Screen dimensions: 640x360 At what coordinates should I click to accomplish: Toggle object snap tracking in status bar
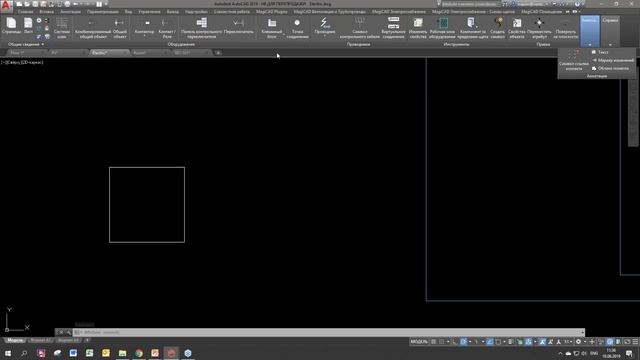pyautogui.click(x=489, y=342)
